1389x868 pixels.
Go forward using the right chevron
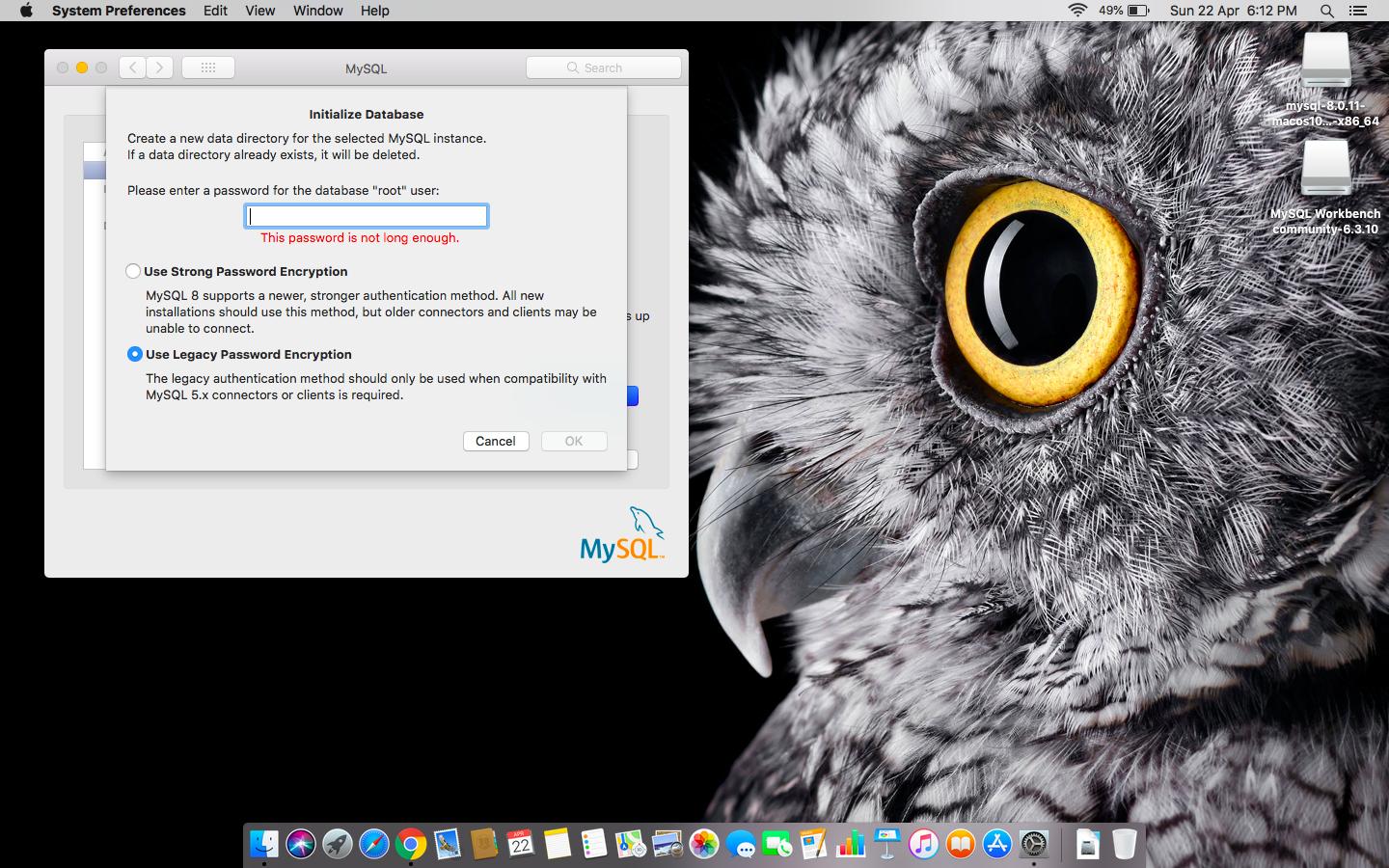pos(160,68)
